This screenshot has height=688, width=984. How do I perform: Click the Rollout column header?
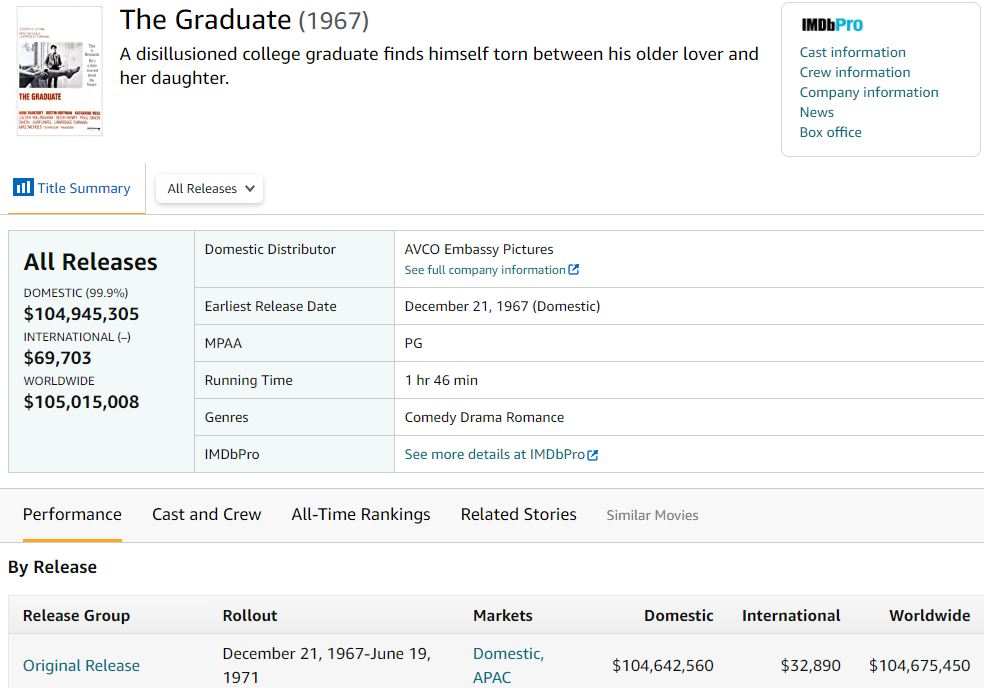250,615
